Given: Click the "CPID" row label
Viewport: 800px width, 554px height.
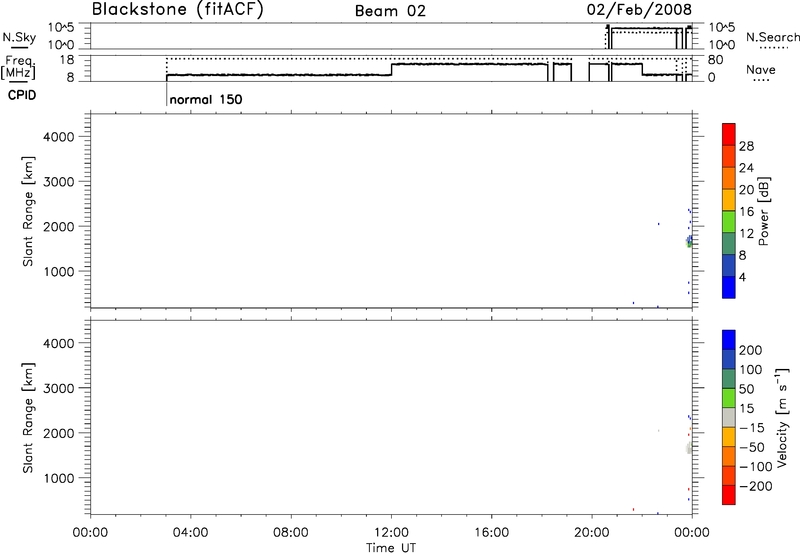Looking at the screenshot, I should click(22, 95).
